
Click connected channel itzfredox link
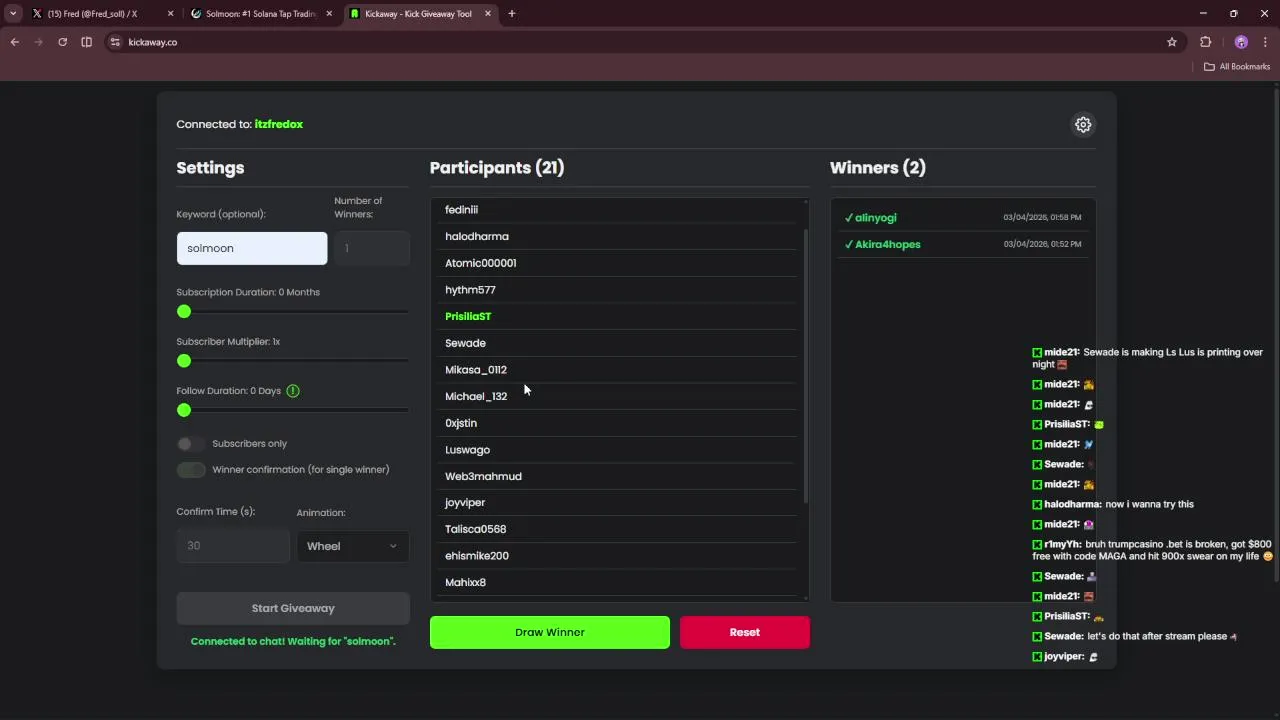(279, 124)
